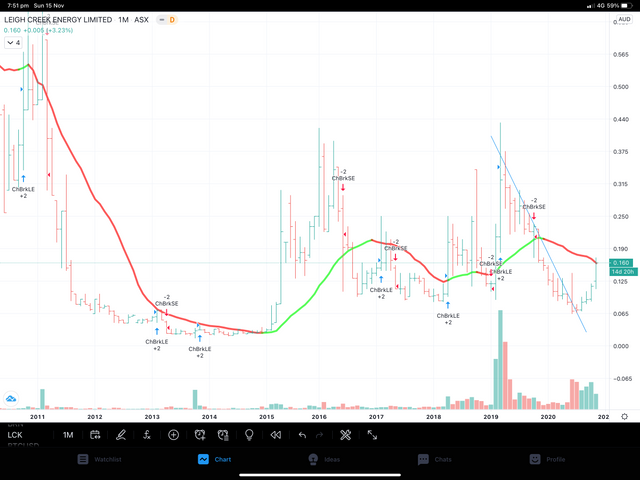Open the Chats tab

tap(435, 459)
